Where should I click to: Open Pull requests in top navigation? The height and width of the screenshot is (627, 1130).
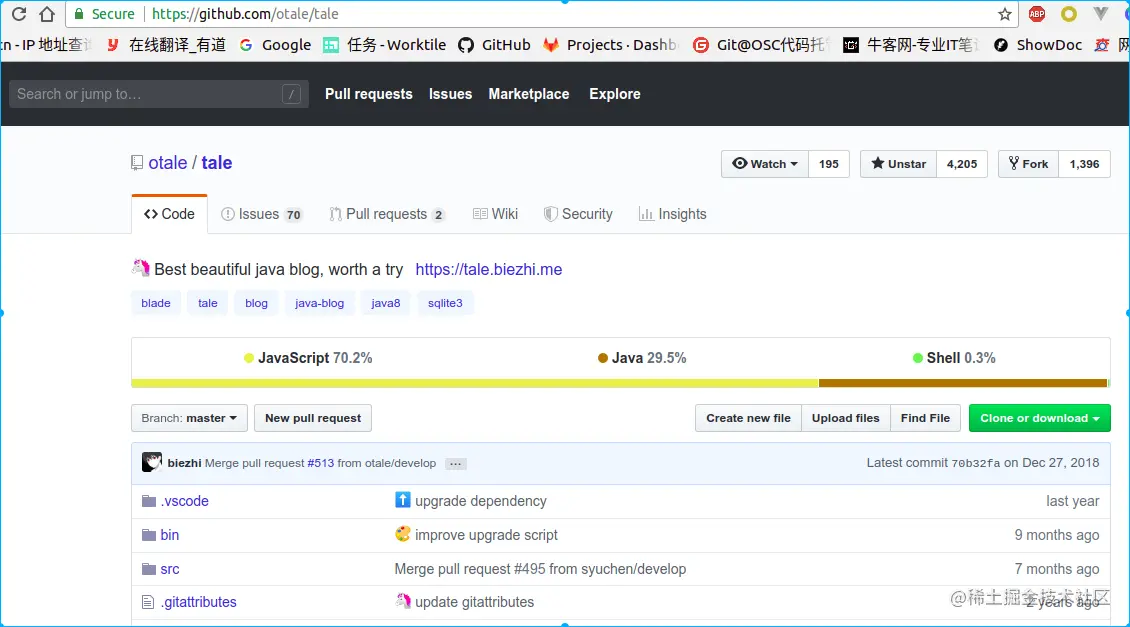click(369, 94)
